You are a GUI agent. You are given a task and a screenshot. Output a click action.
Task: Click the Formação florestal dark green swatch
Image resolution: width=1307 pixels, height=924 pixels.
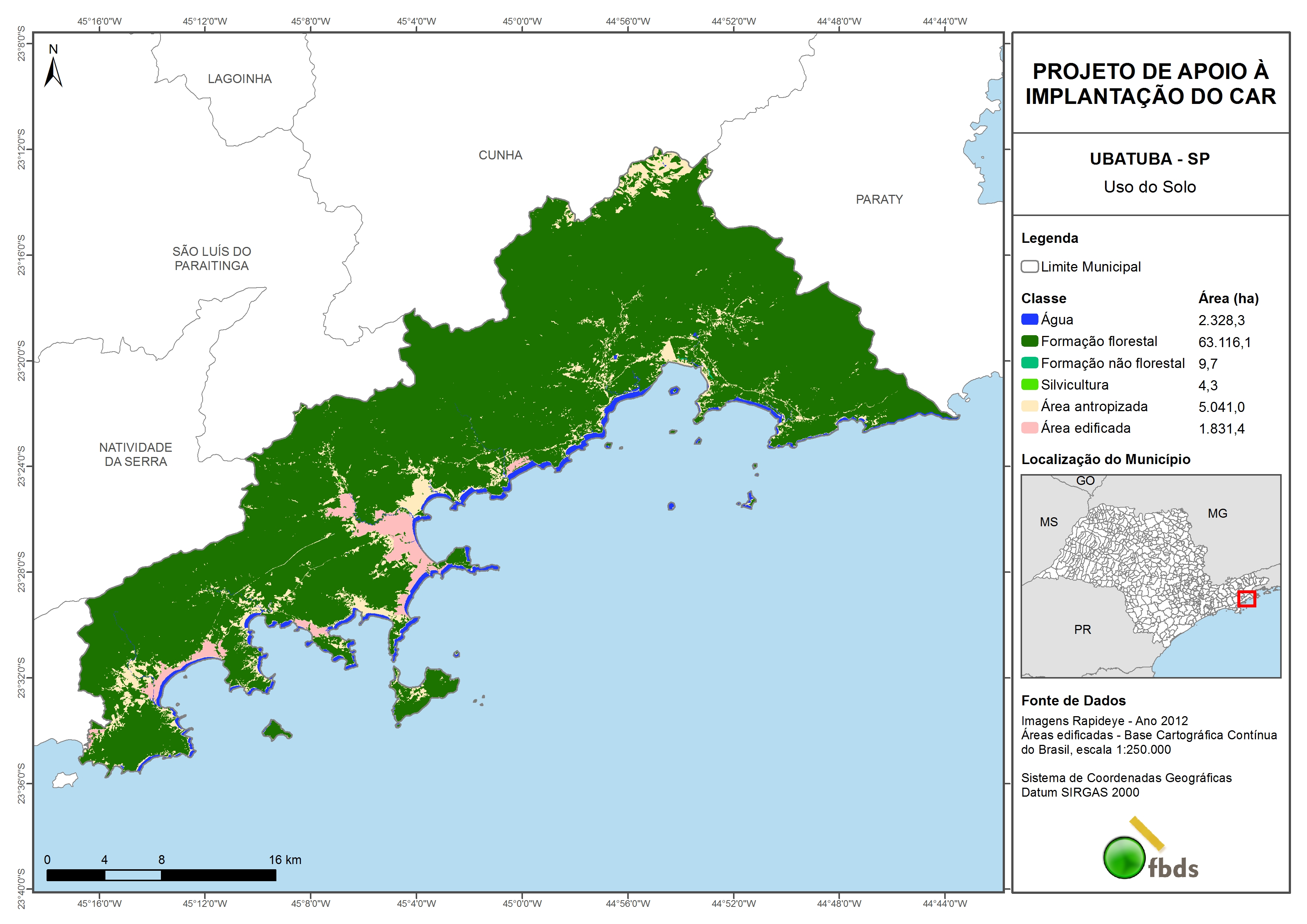[1029, 341]
